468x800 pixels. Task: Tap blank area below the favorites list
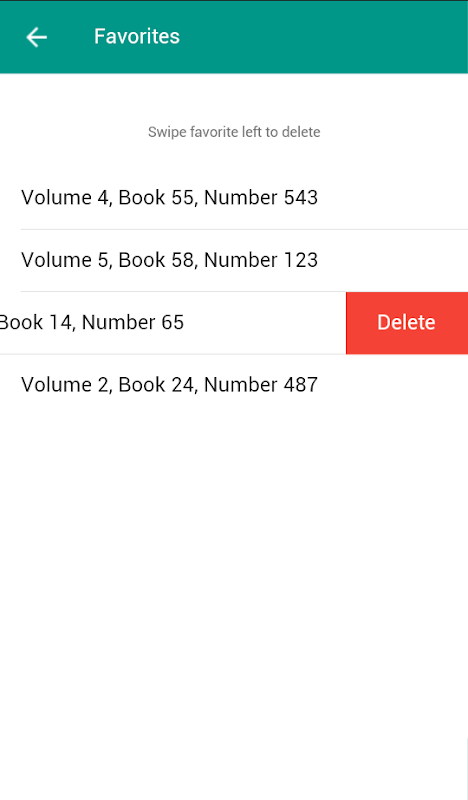tap(234, 587)
